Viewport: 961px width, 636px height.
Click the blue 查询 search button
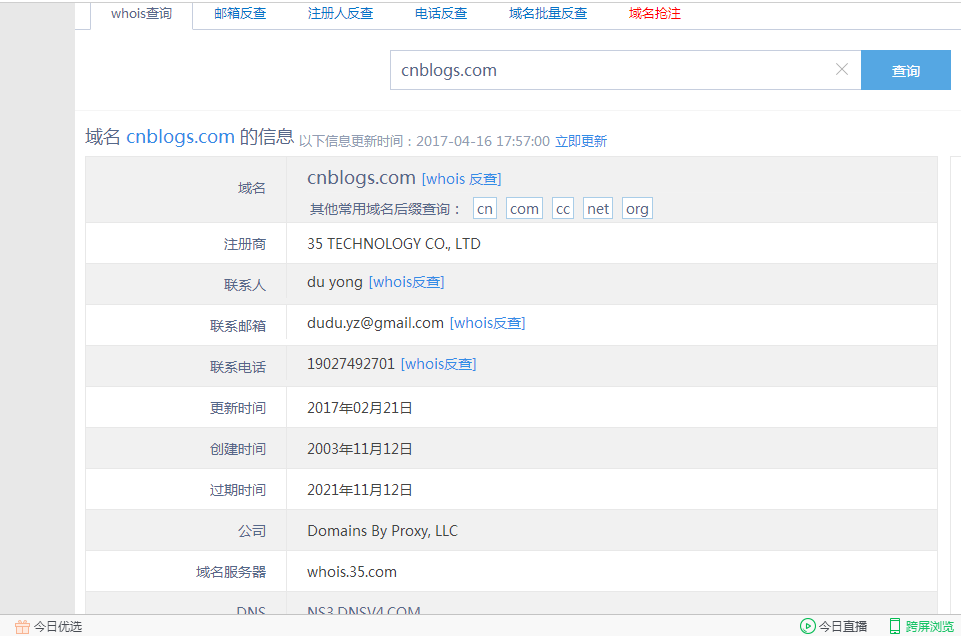click(x=906, y=70)
